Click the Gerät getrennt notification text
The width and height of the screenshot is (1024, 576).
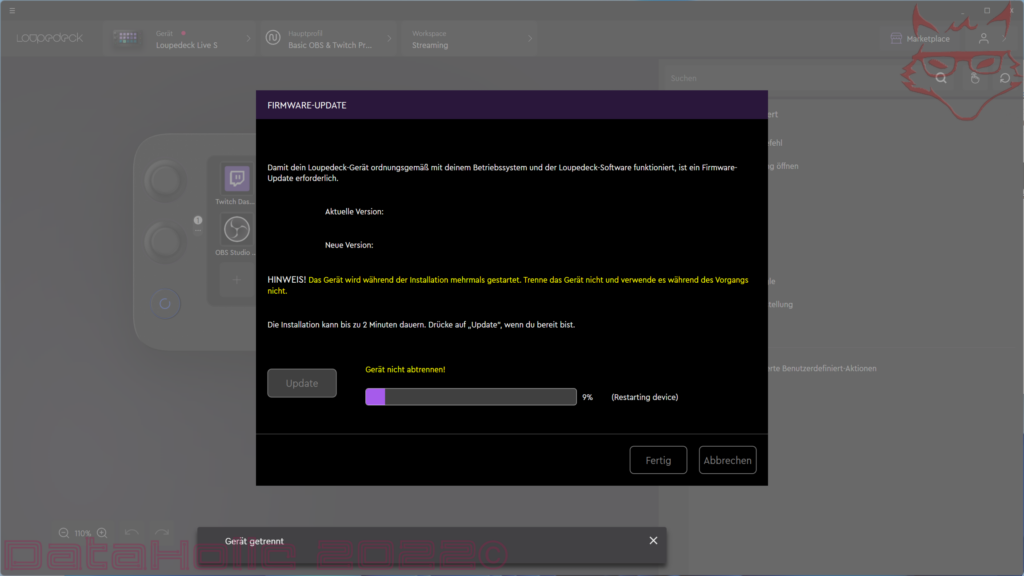254,541
